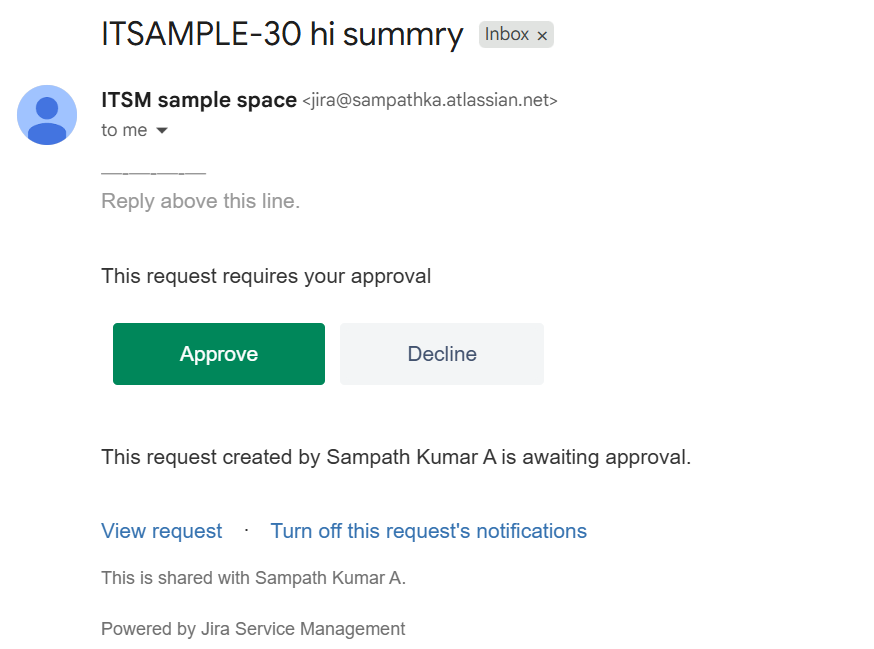Remove the Inbox label with its x icon

[x=542, y=36]
